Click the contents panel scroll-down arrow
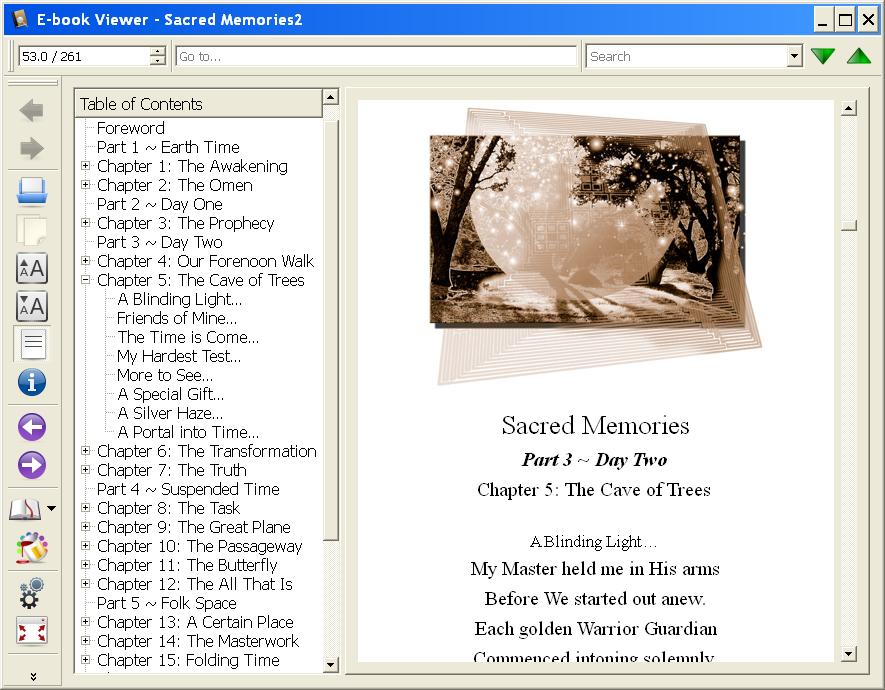 point(331,665)
